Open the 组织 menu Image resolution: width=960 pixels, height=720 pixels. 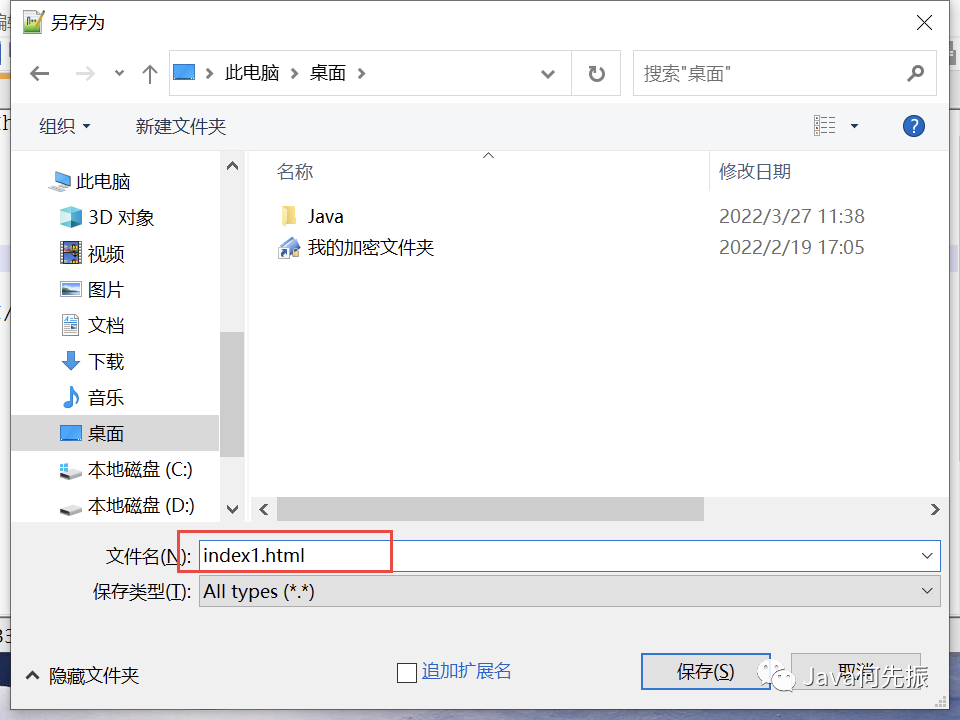tap(64, 126)
